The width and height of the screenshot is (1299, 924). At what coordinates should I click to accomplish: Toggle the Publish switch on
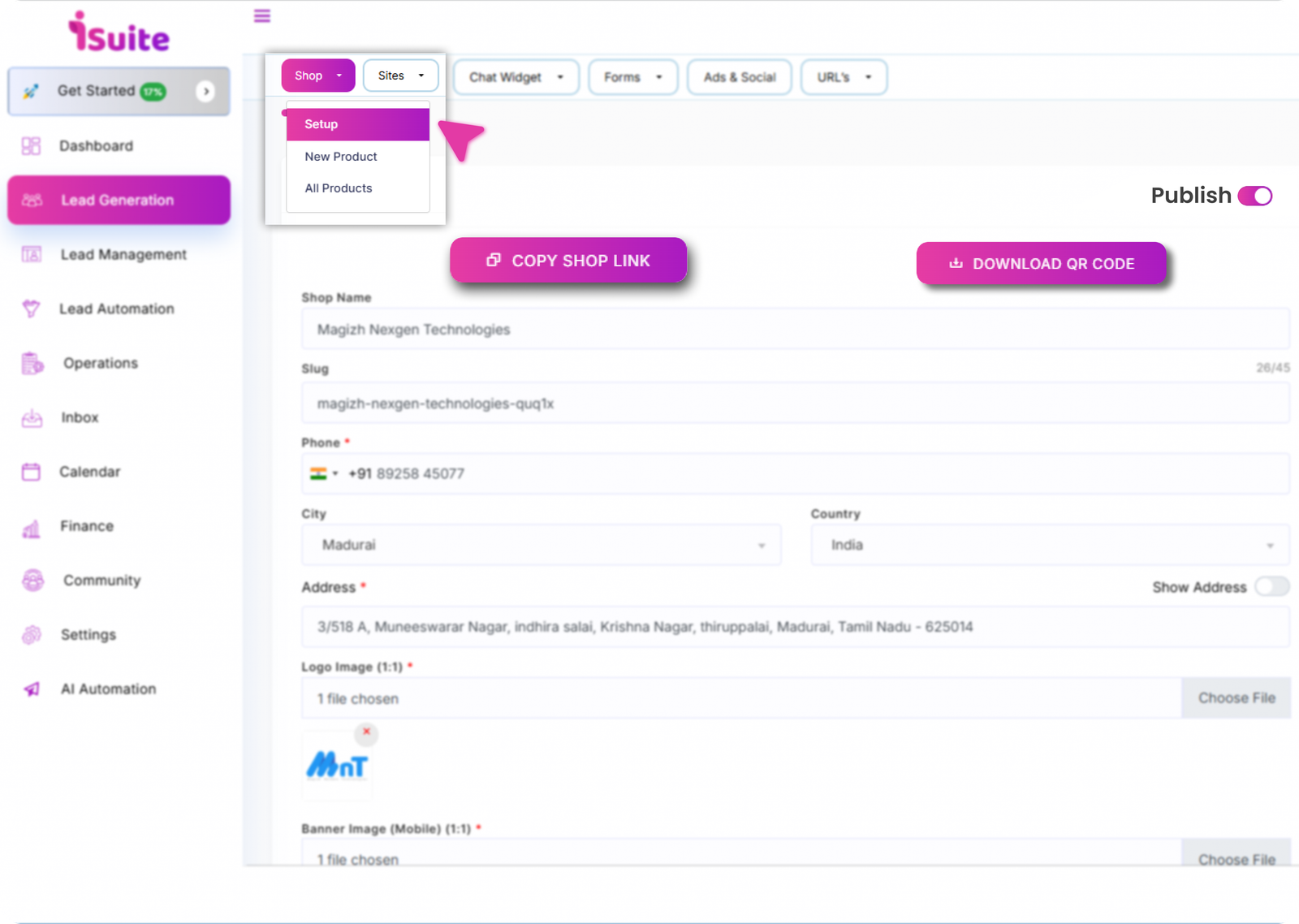coord(1254,196)
